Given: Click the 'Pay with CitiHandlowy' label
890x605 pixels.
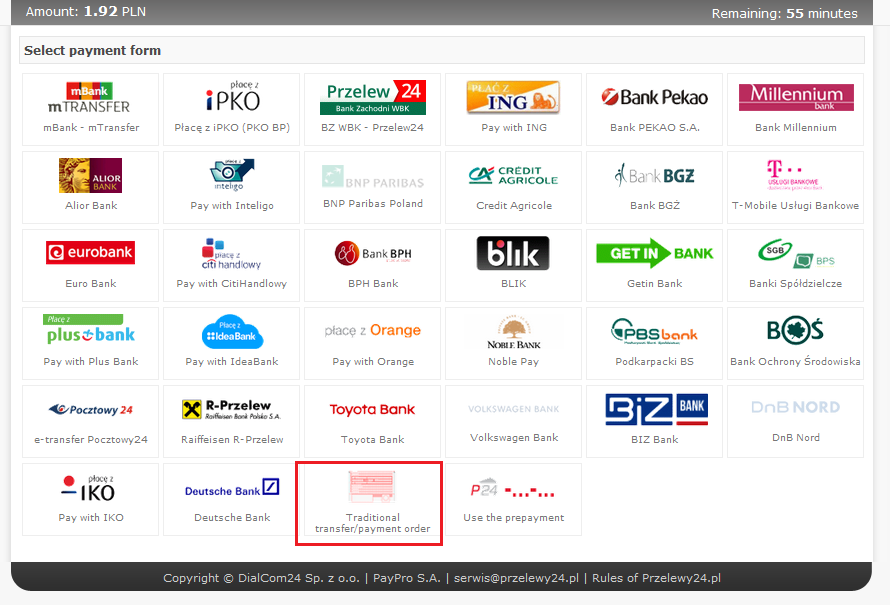Looking at the screenshot, I should click(232, 284).
